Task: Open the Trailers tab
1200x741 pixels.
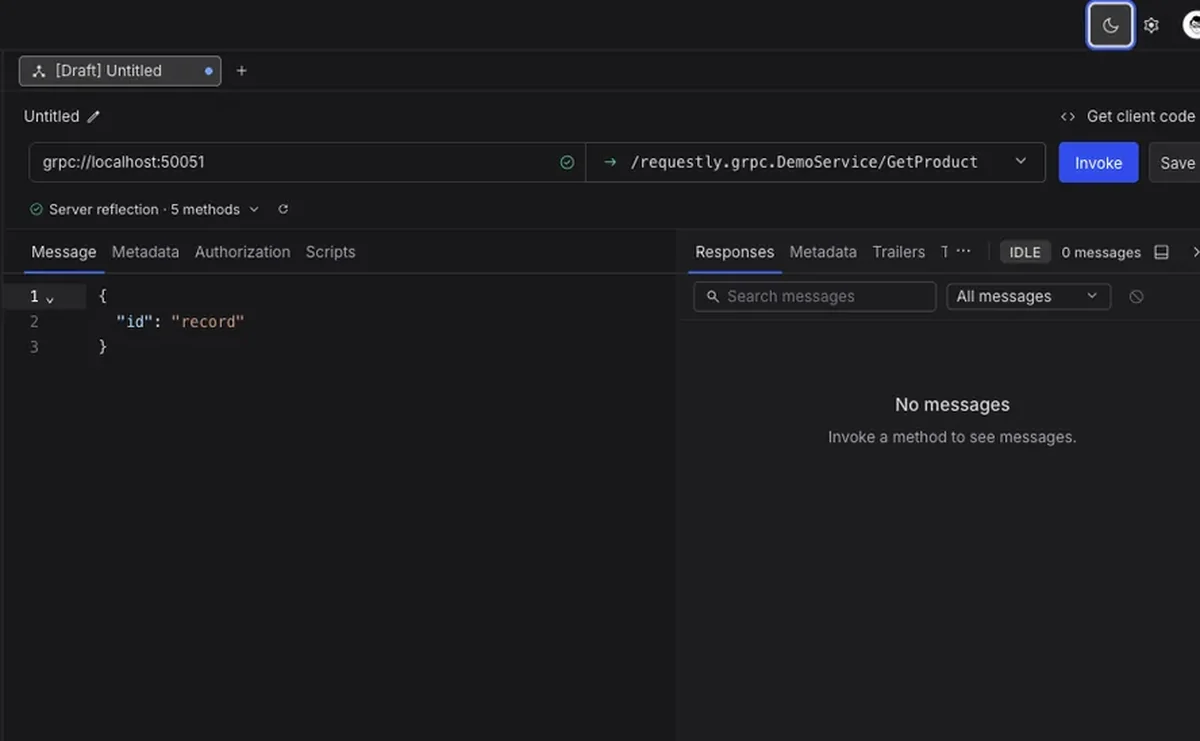Action: pos(898,252)
